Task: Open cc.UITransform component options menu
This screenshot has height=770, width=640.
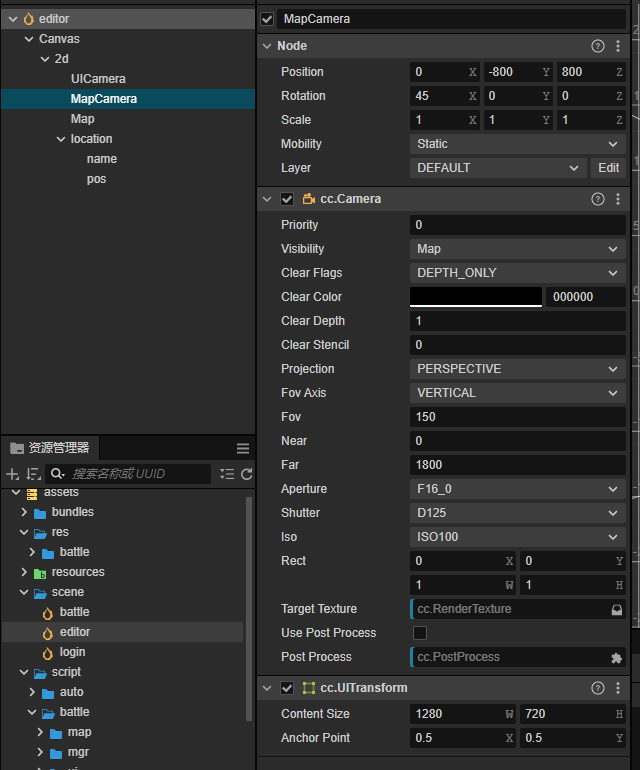Action: point(618,688)
